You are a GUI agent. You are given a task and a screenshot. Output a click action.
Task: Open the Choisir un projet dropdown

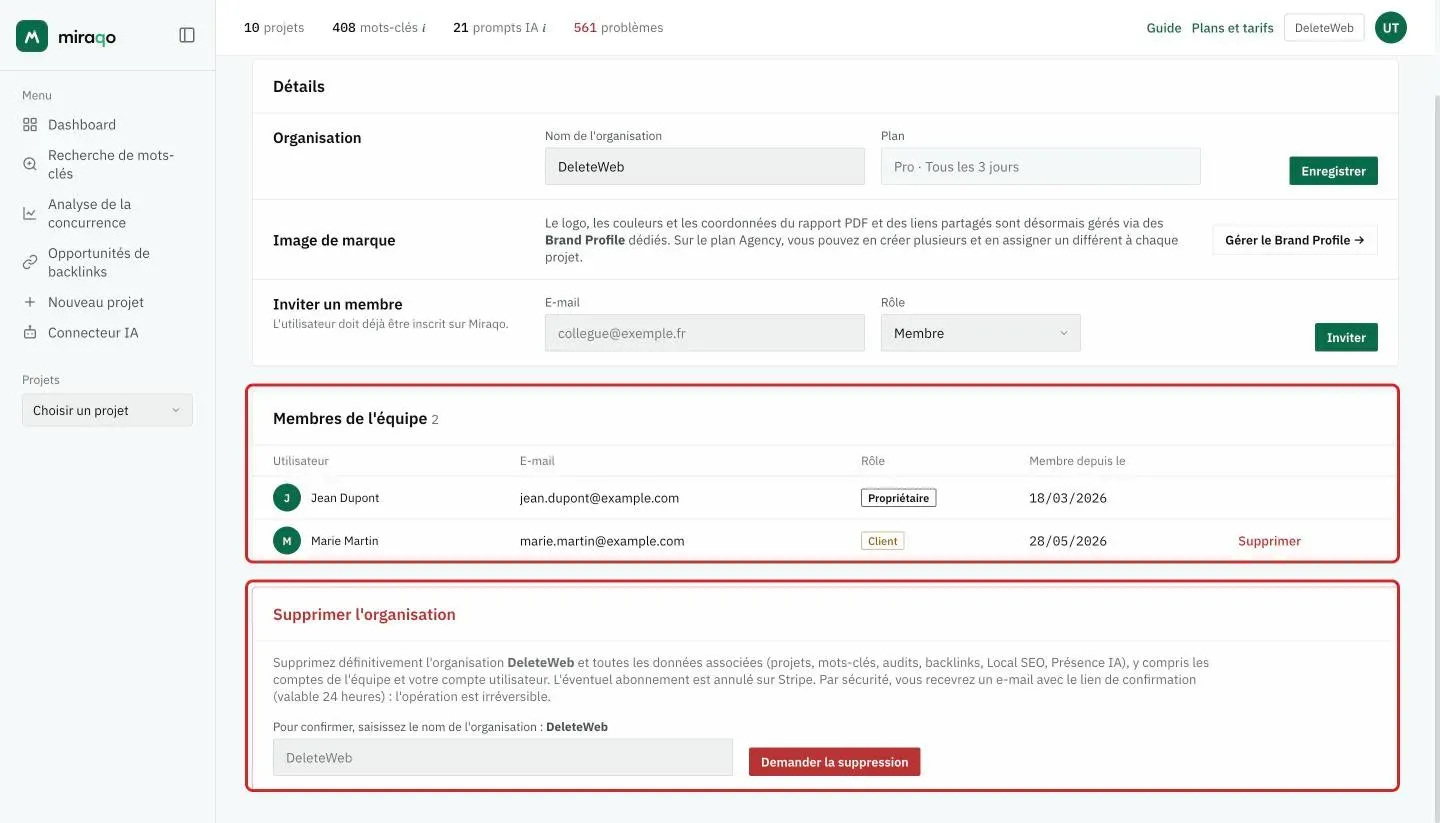107,410
